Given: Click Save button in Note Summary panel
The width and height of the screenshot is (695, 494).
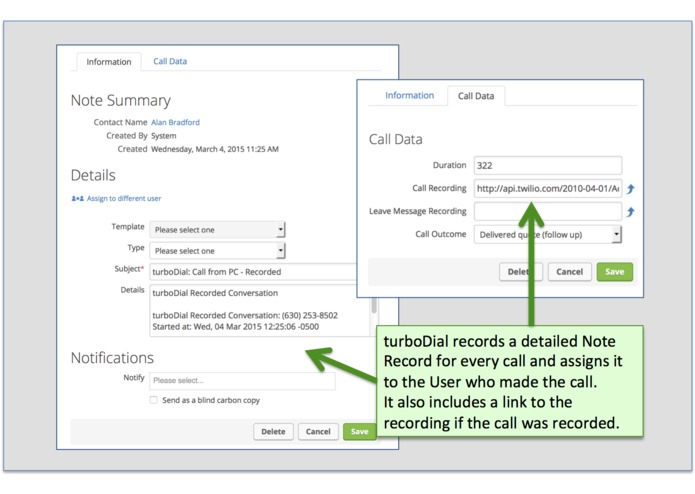Looking at the screenshot, I should [x=359, y=432].
